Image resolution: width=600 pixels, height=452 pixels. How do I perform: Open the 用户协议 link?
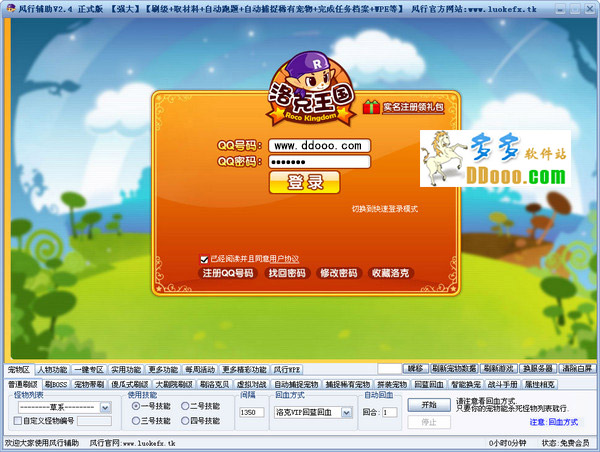[284, 259]
